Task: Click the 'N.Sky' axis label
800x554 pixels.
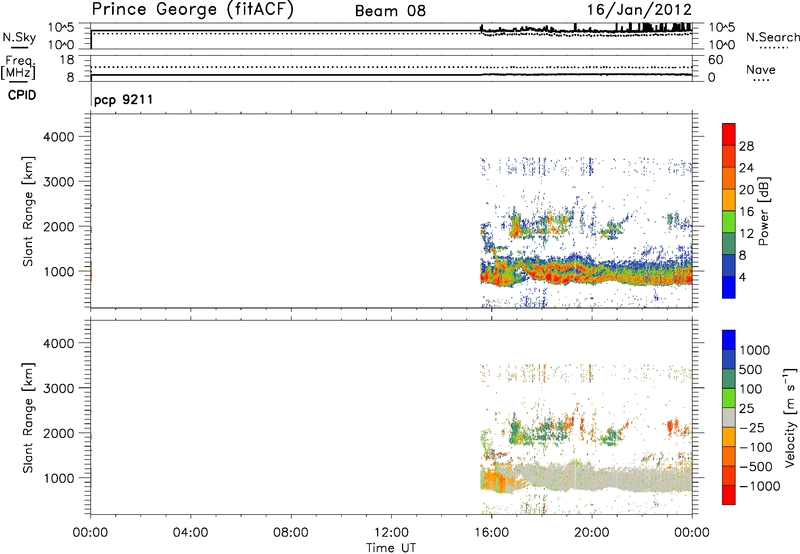Action: pos(19,38)
